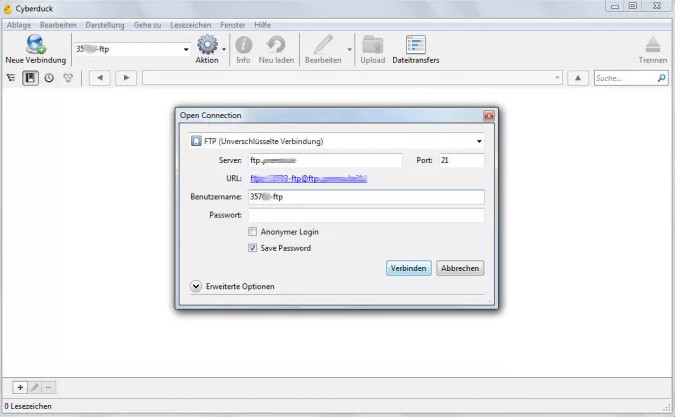675x417 pixels.
Task: Open the Lesezeichen menu
Action: point(191,25)
